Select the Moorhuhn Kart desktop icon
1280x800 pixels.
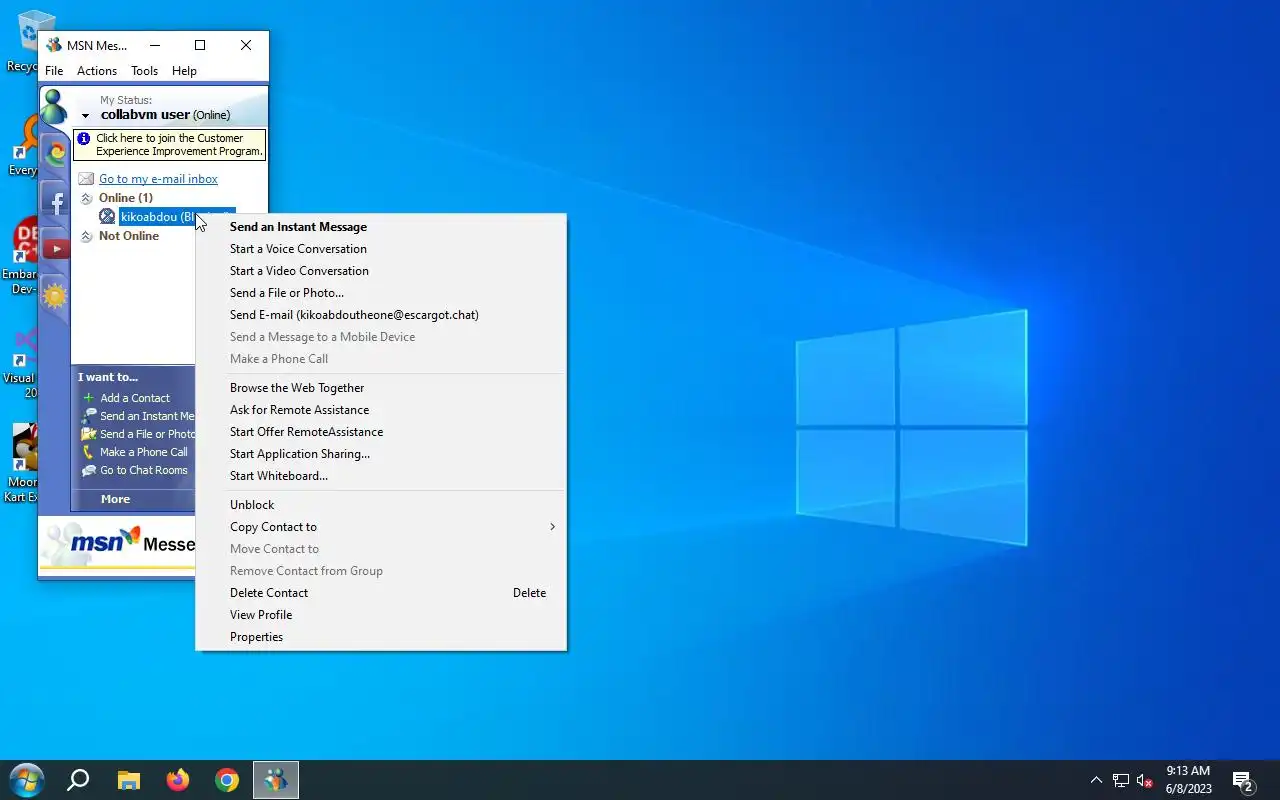pyautogui.click(x=22, y=462)
